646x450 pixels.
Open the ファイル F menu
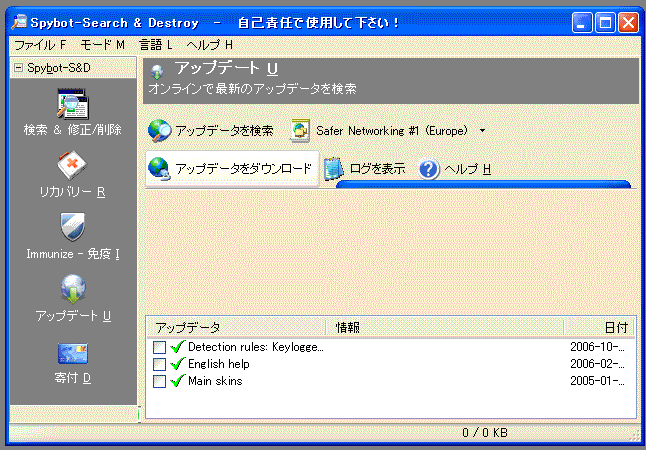(x=40, y=45)
